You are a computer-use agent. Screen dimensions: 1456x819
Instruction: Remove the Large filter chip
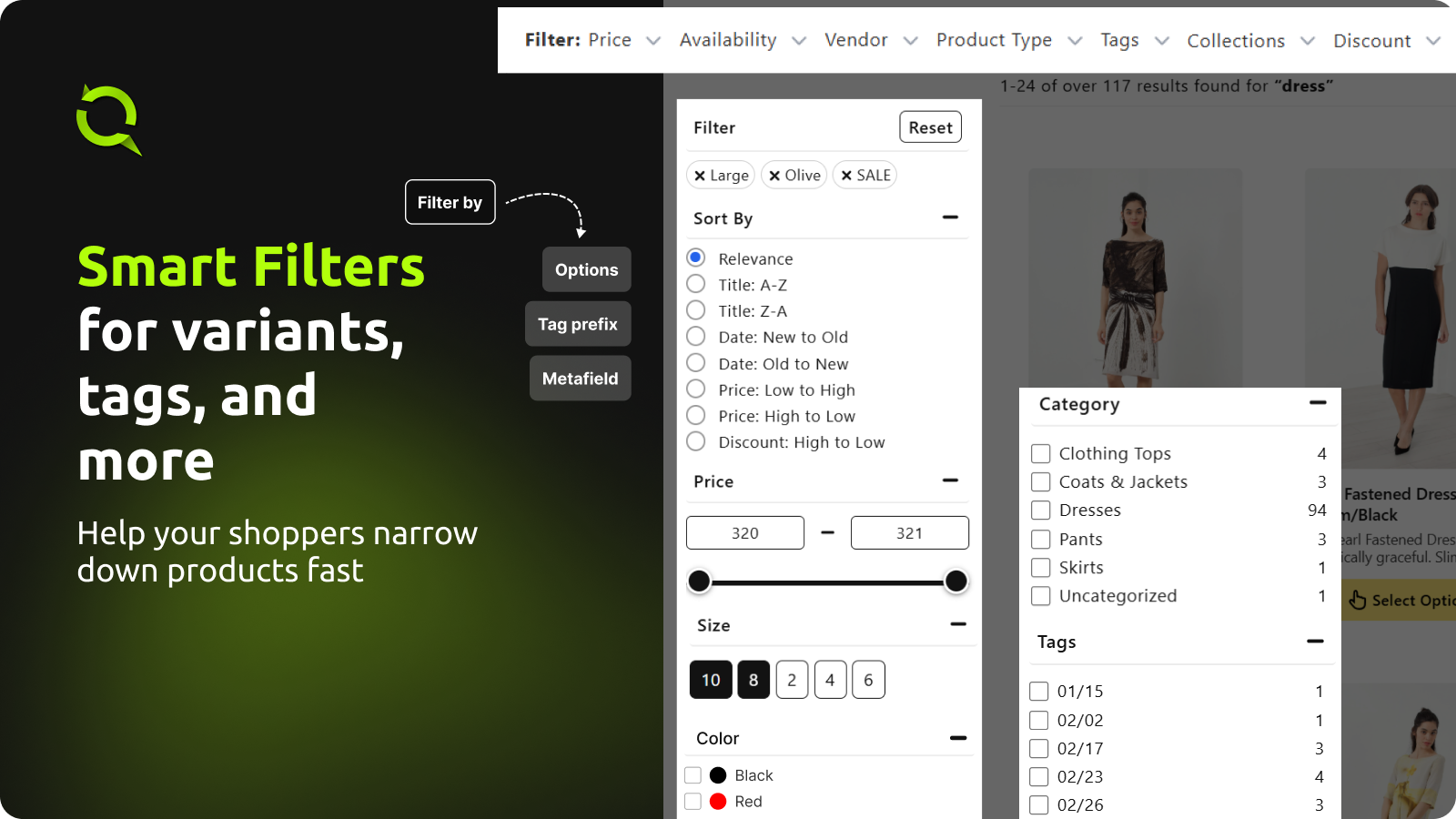[x=699, y=175]
